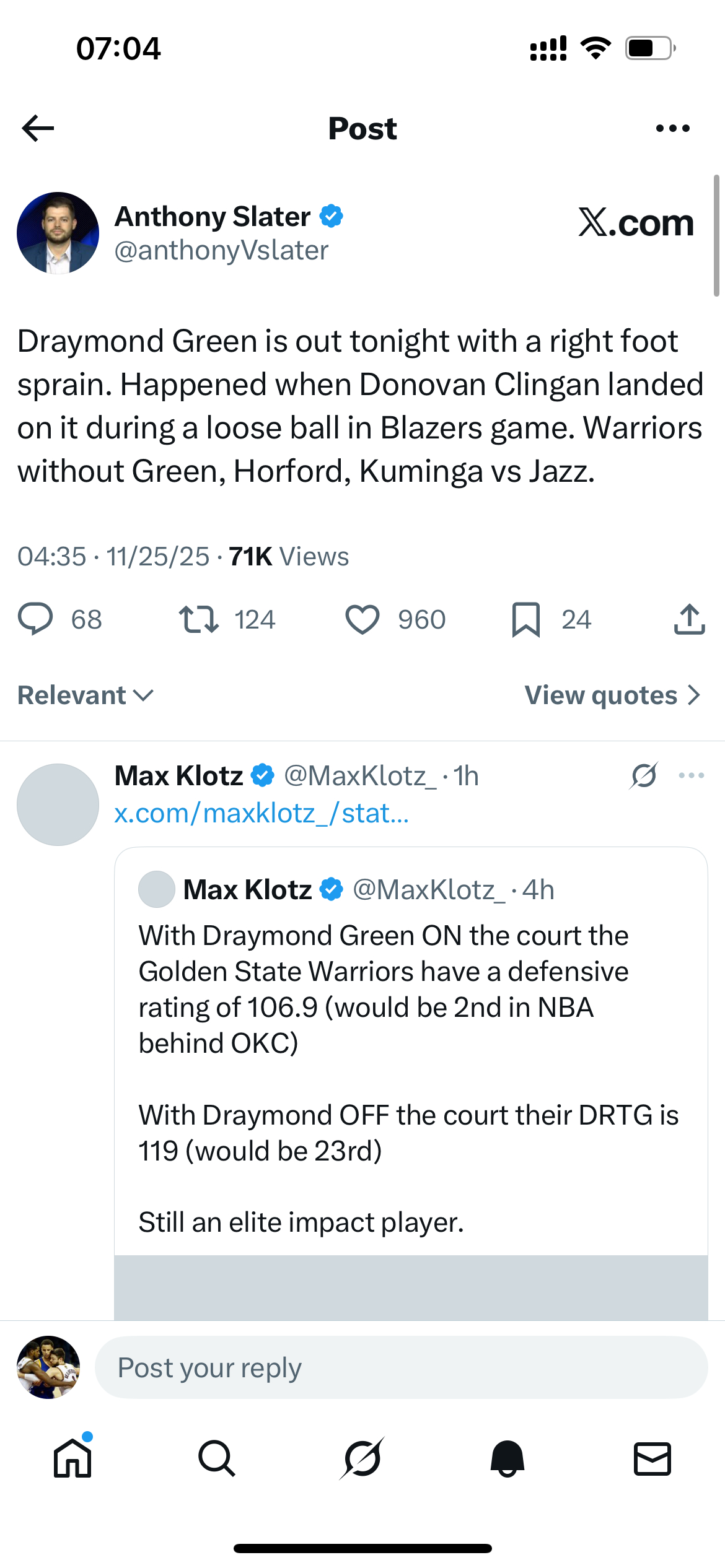Open the x.com/maxklotz_ status link
This screenshot has width=725, height=1568.
click(261, 813)
